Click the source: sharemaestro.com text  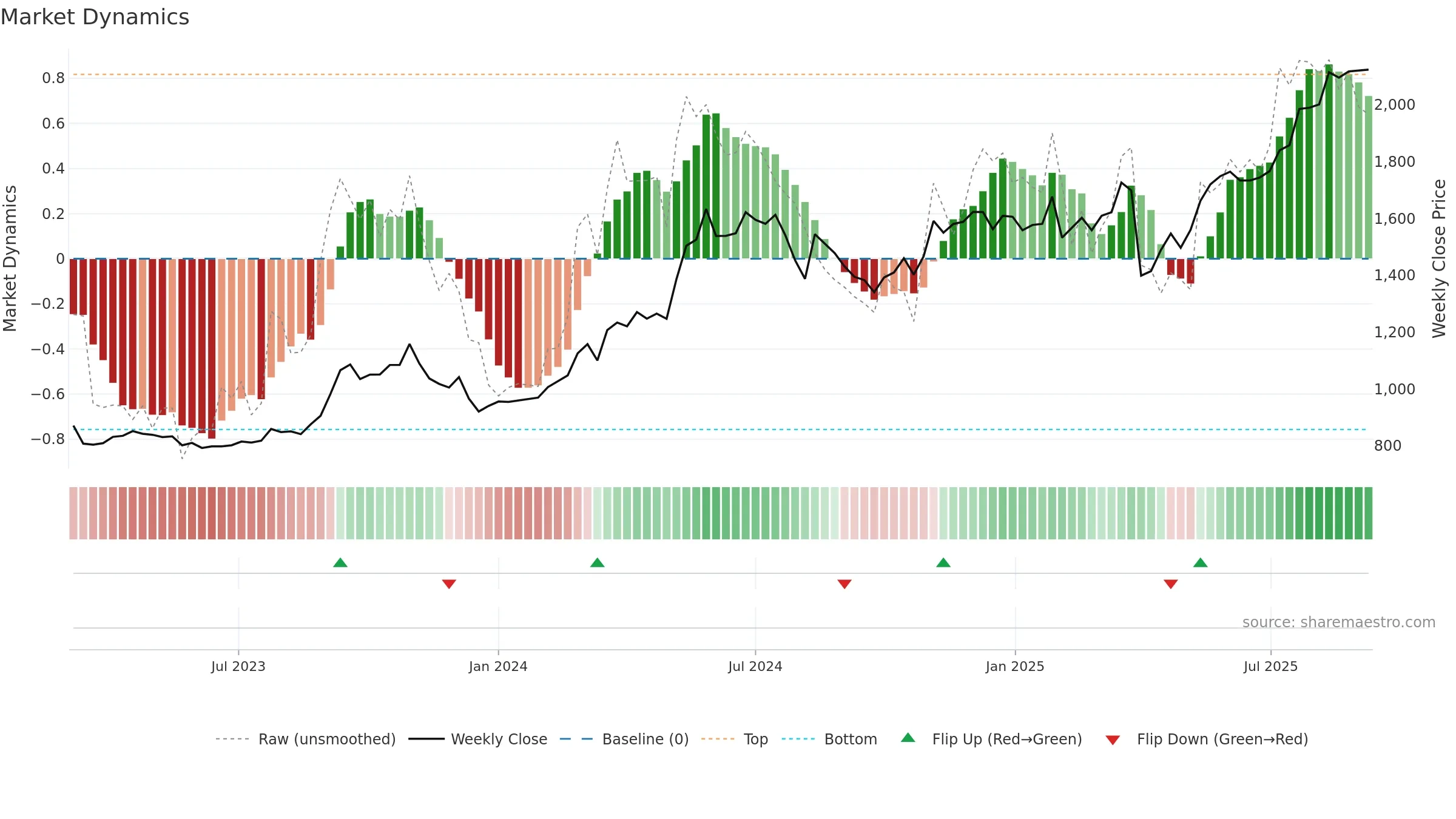[1339, 622]
